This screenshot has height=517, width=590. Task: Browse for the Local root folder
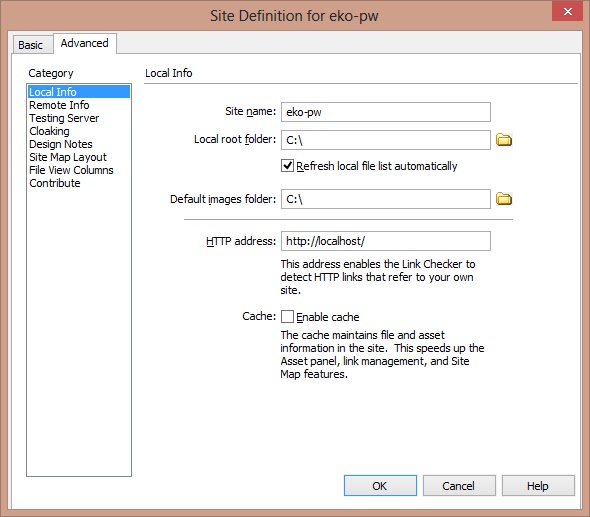click(504, 140)
